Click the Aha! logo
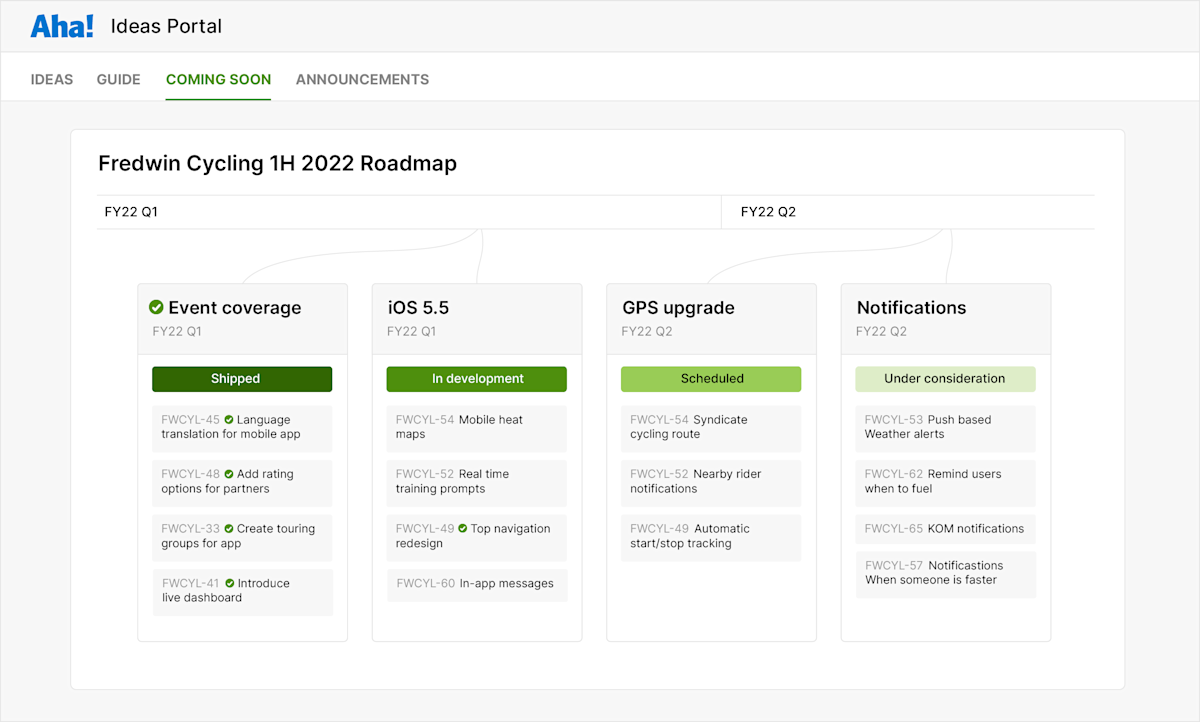 61,25
